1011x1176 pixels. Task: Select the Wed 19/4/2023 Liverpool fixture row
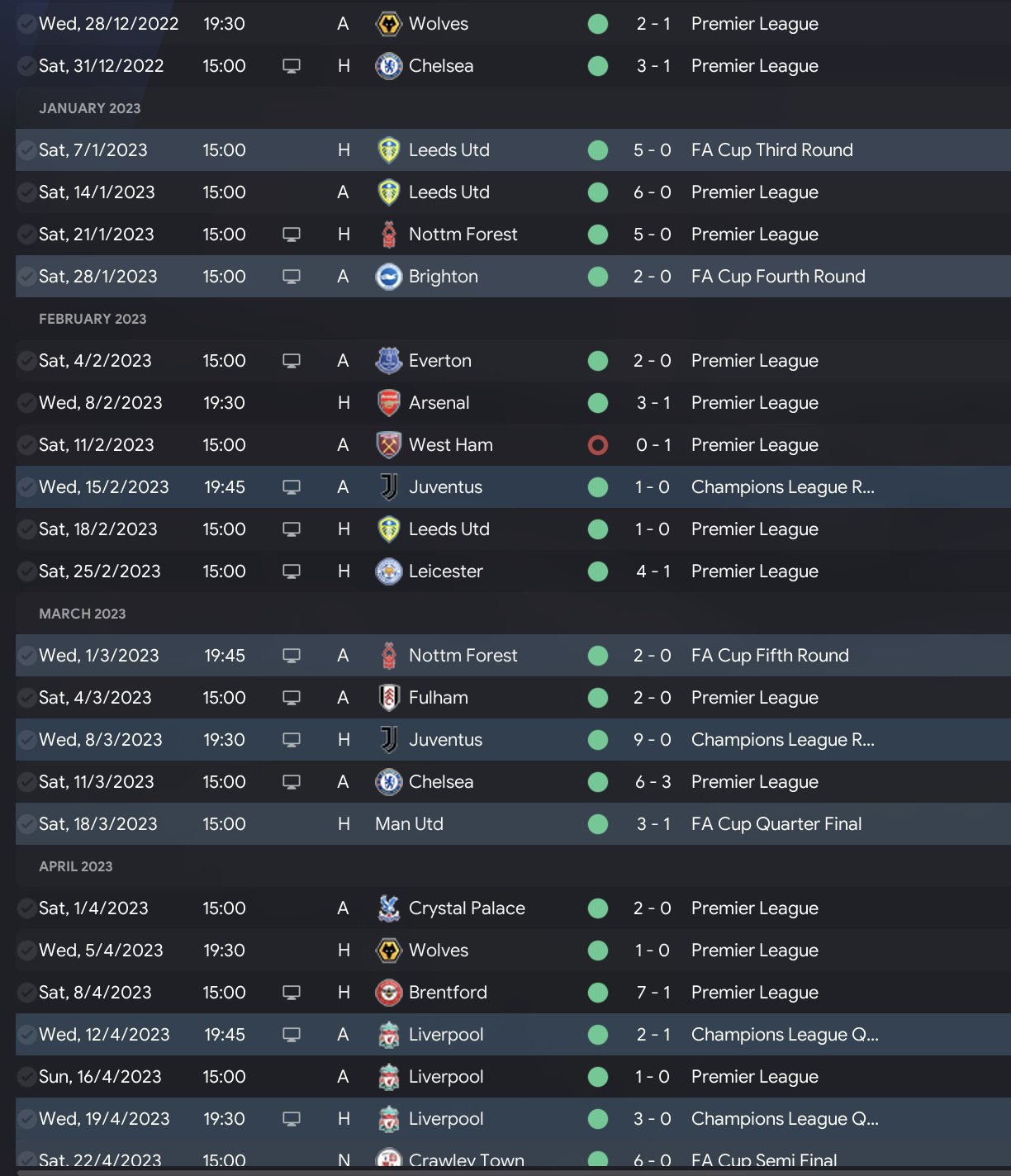[x=512, y=1119]
